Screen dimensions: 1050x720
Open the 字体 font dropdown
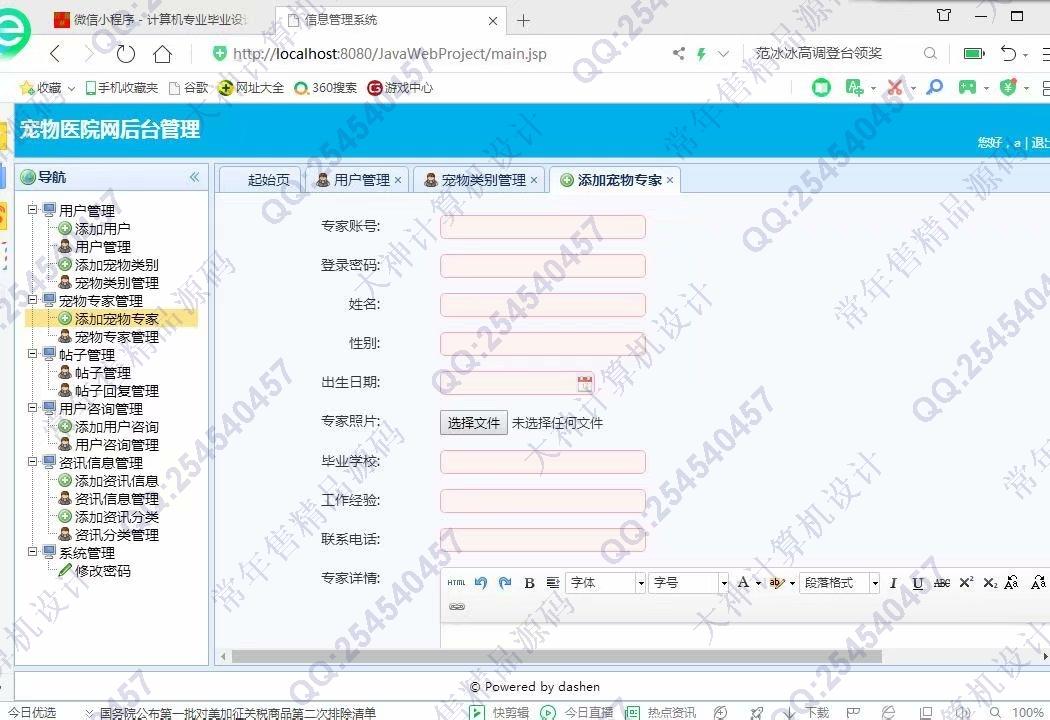point(606,583)
